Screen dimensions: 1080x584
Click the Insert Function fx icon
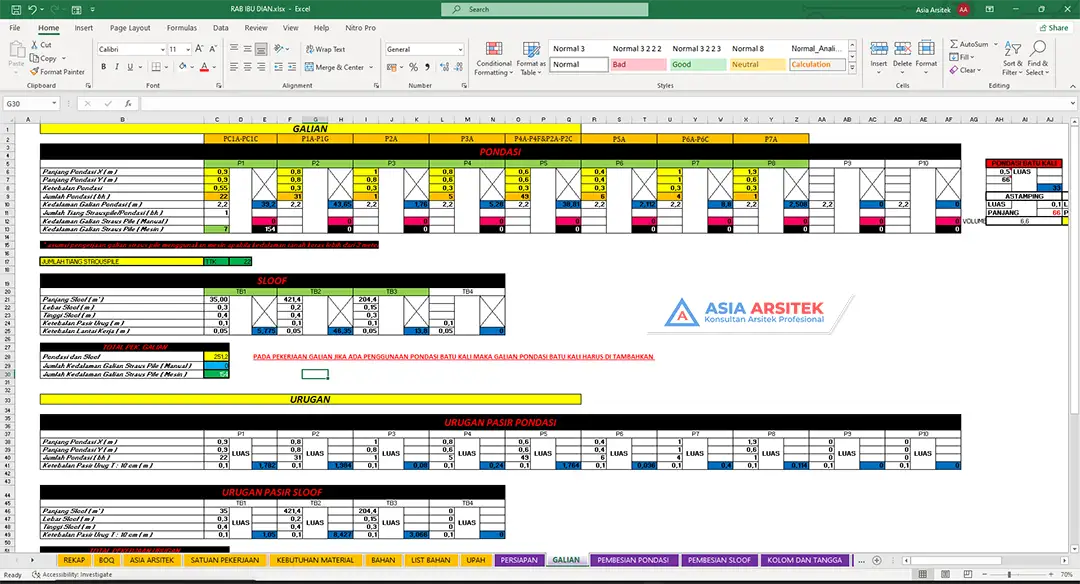click(x=130, y=104)
